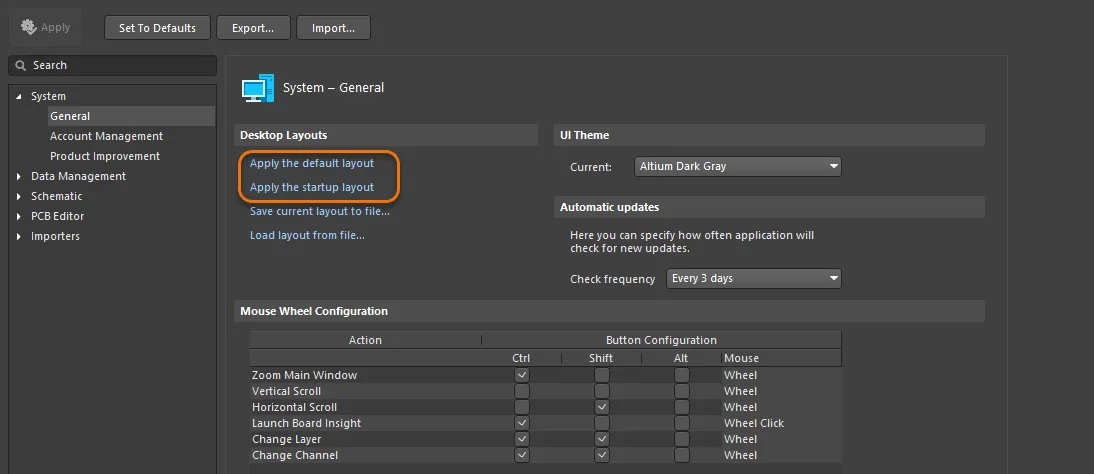Click the System General computer icon
Viewport: 1094px width, 474px height.
(257, 89)
